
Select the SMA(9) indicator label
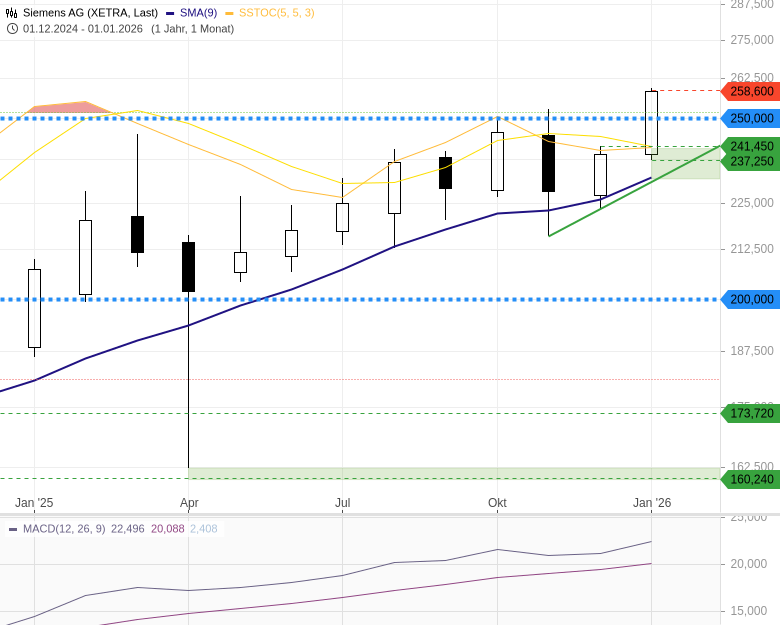coord(197,13)
